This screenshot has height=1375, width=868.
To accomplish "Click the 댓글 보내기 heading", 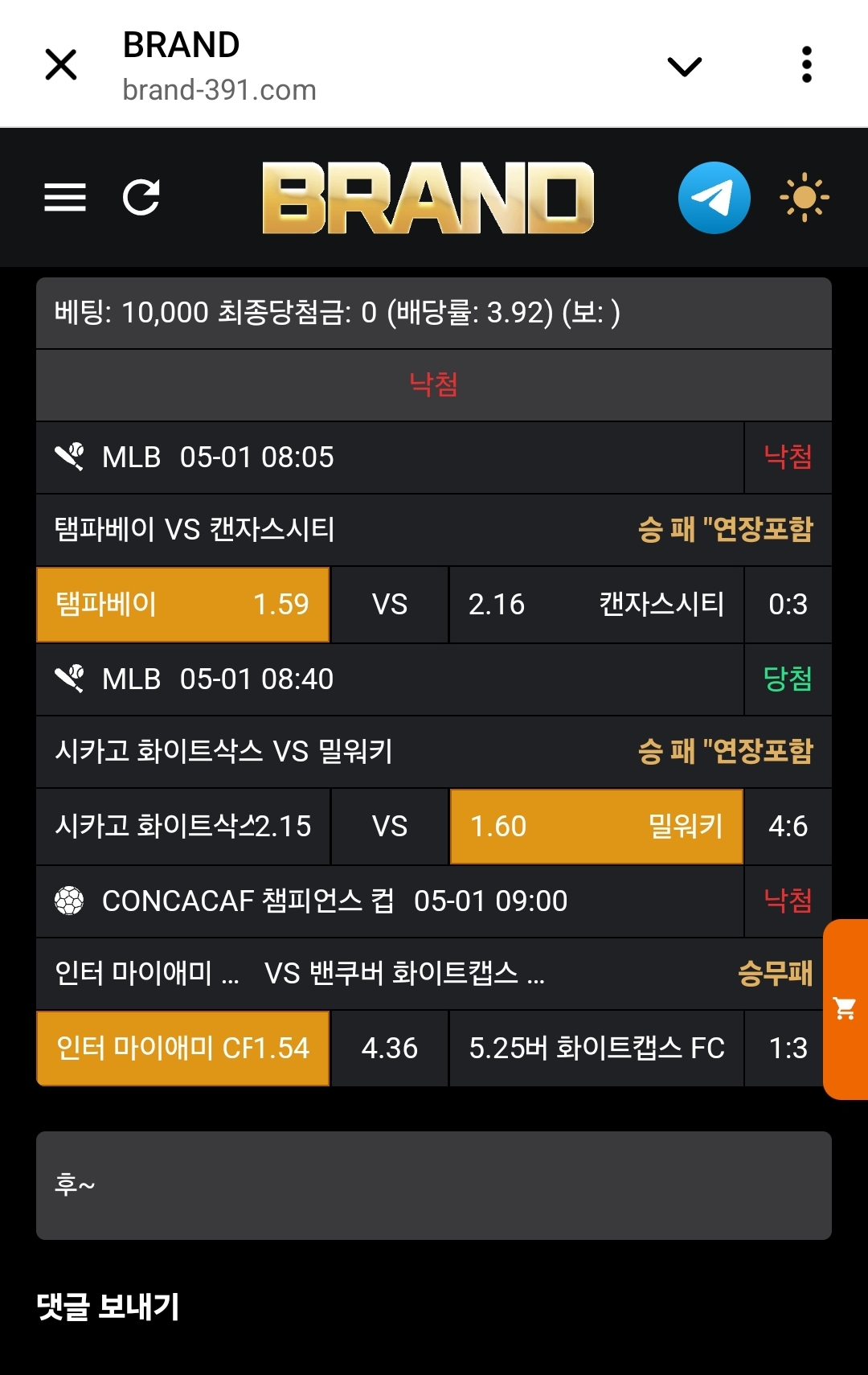I will click(x=108, y=1307).
